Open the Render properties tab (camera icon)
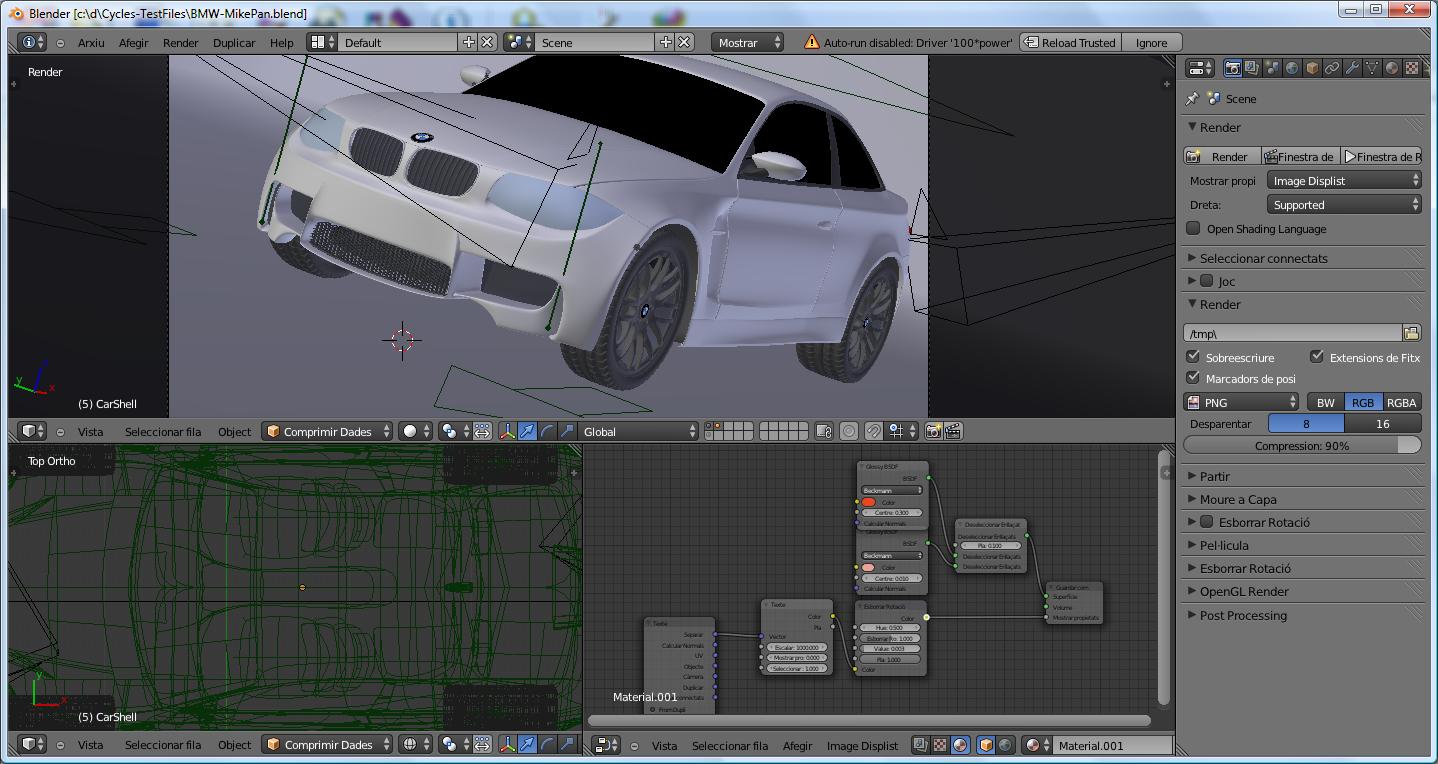 pos(1232,68)
